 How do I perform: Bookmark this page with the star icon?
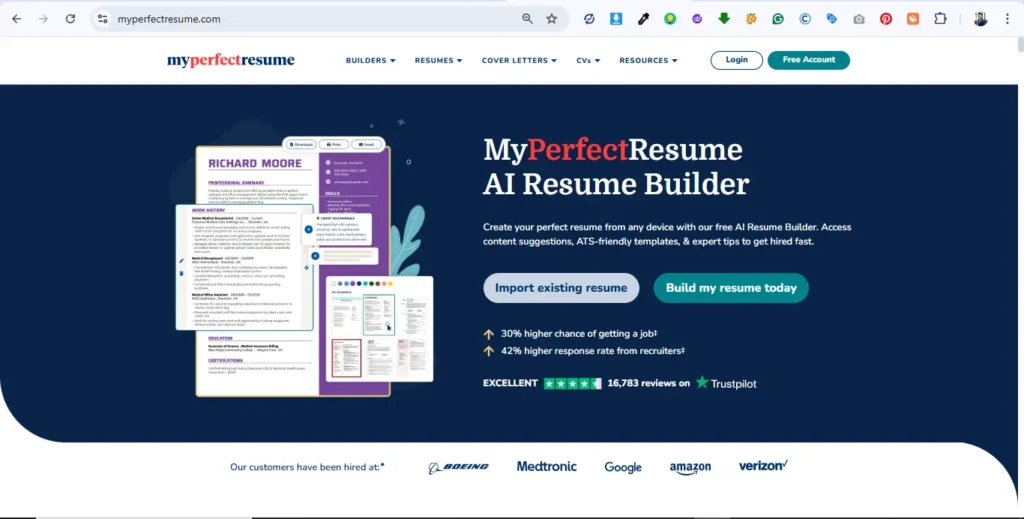552,19
